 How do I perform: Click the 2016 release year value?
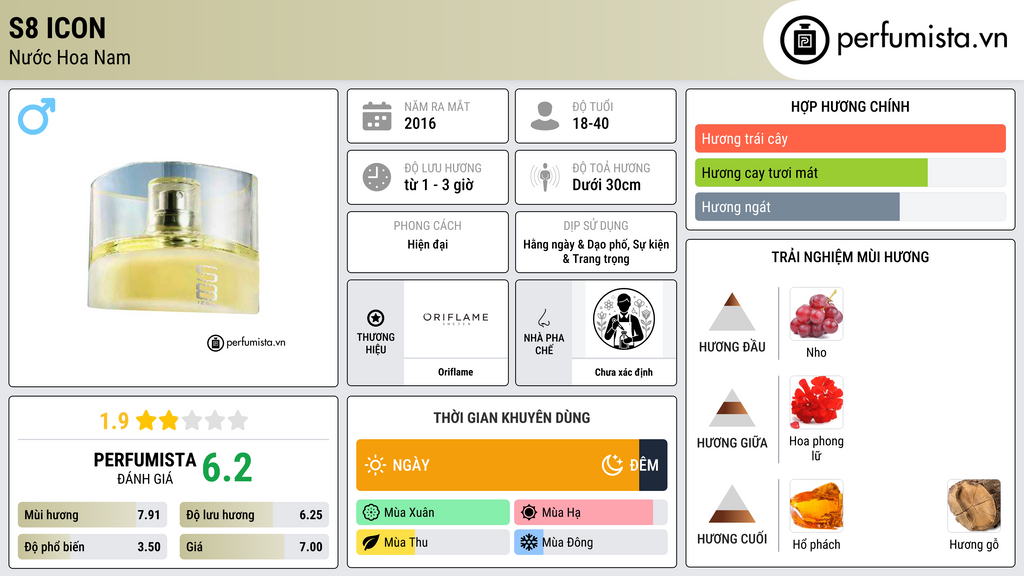(420, 123)
